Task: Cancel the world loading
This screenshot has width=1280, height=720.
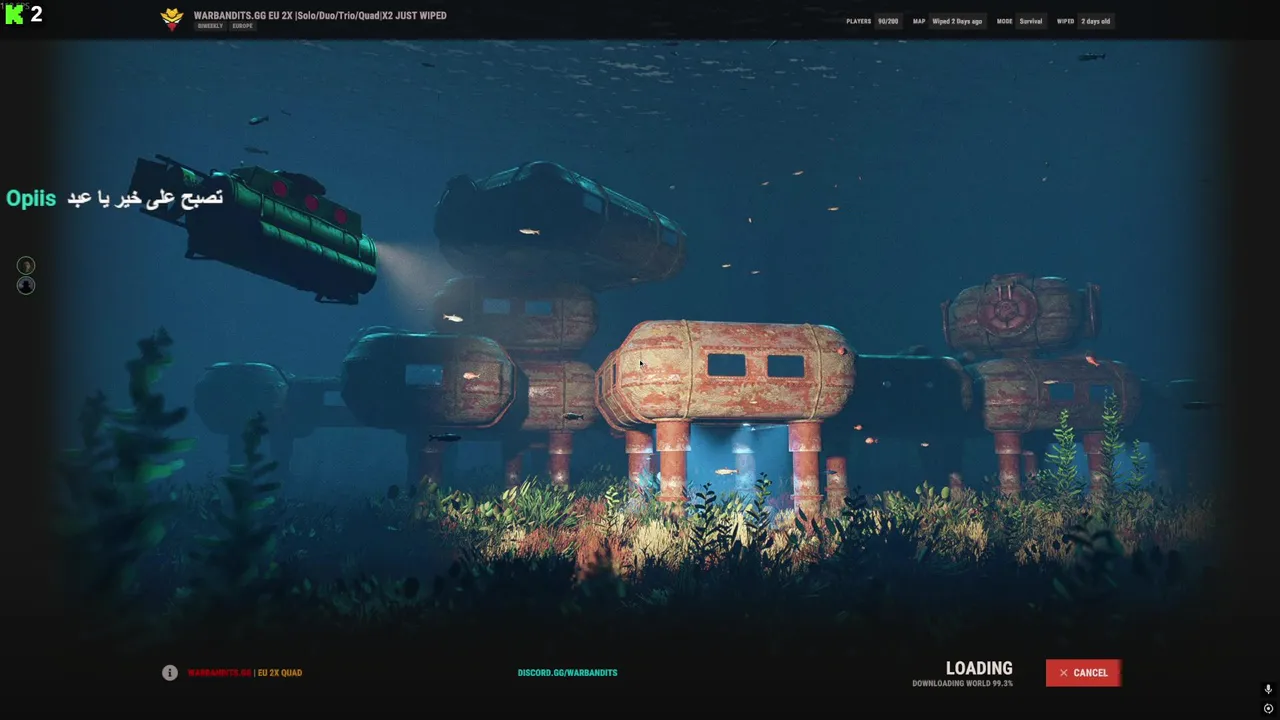Action: pos(1083,673)
